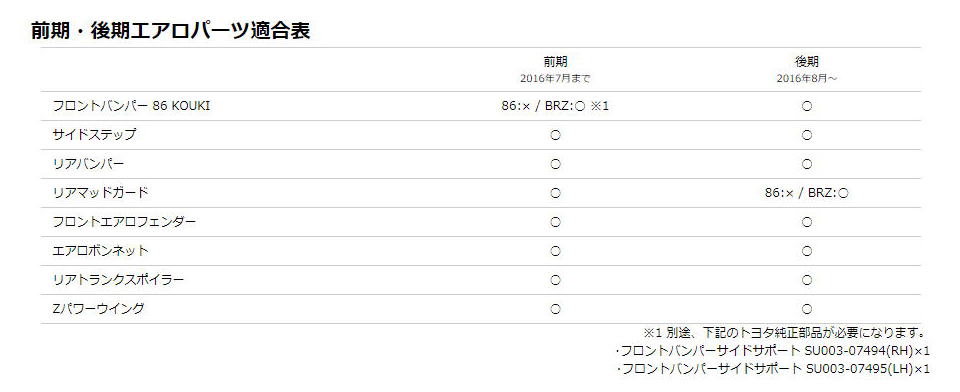
Task: Click the Zパワーウイング row label
Action: tap(99, 309)
